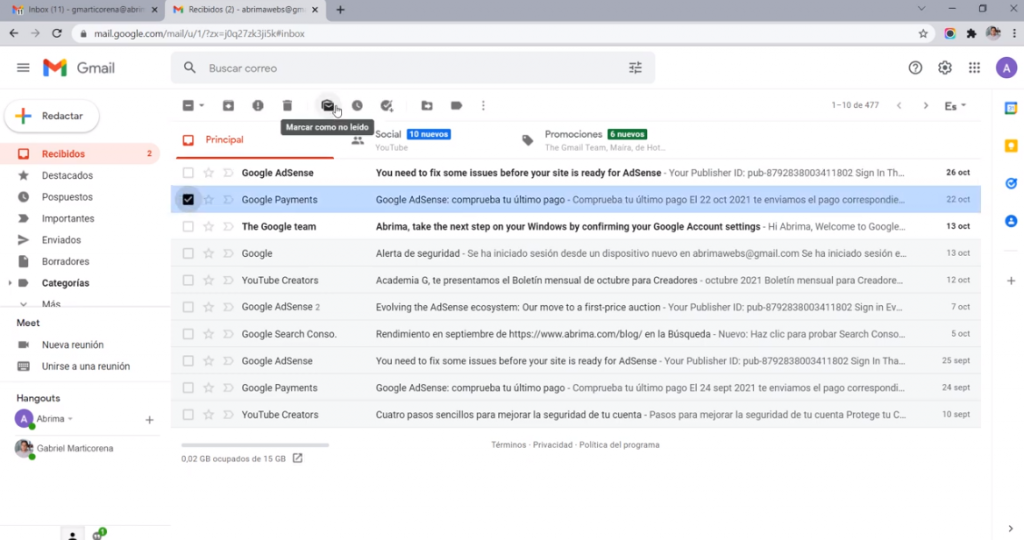The image size is (1024, 540).
Task: Star the Google AdSense 26 oct email
Action: click(208, 173)
